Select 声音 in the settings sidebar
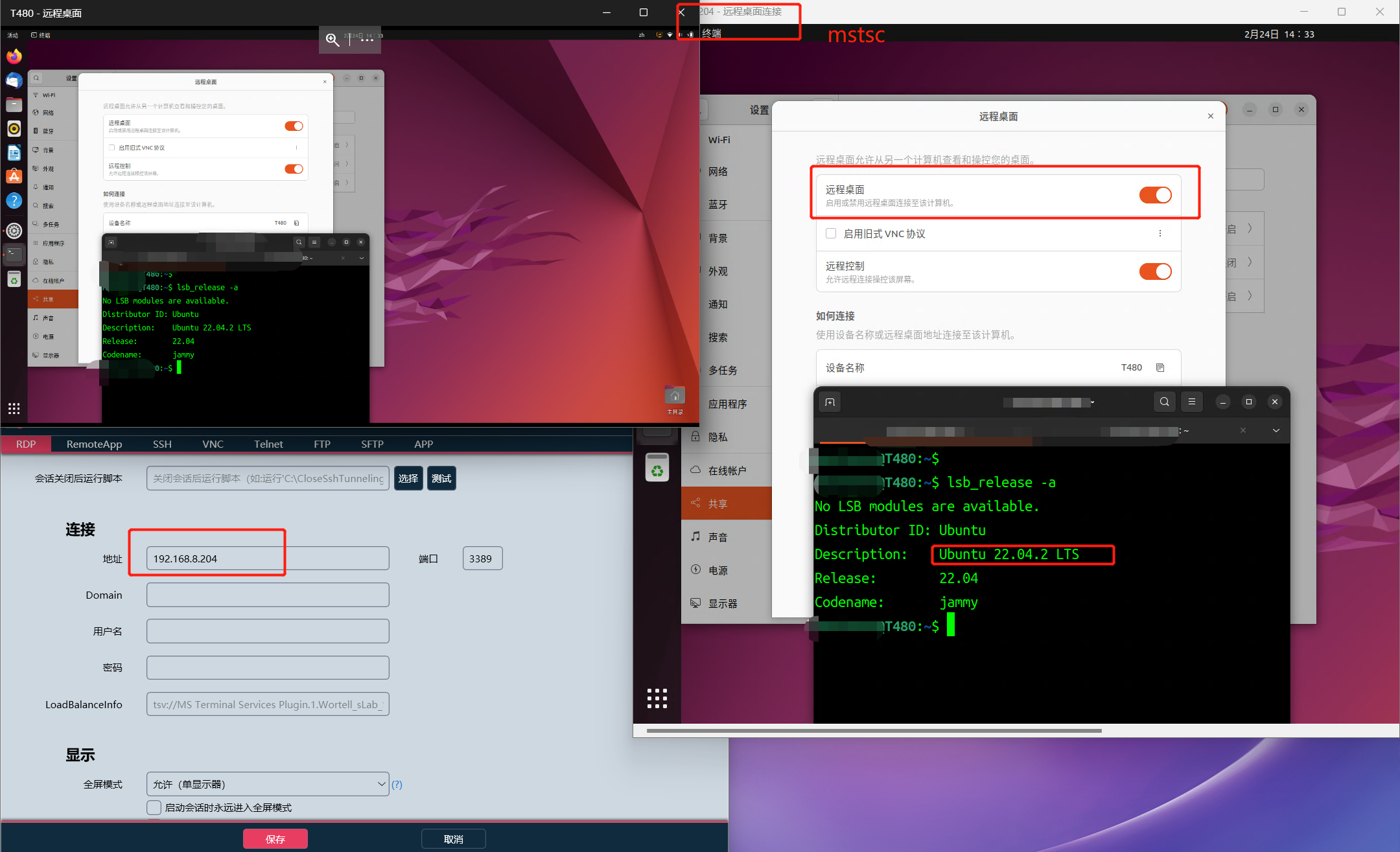1400x852 pixels. click(717, 536)
